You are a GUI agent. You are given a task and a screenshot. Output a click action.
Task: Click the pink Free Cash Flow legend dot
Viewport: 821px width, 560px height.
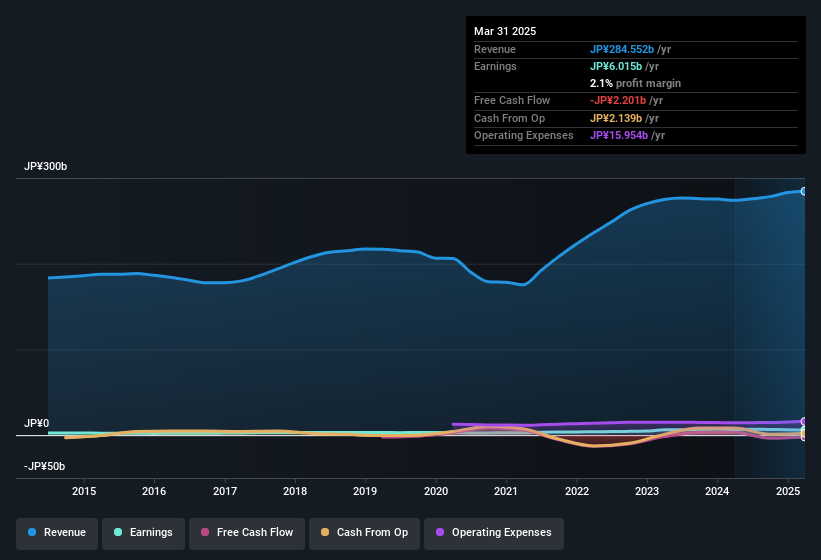click(x=205, y=532)
